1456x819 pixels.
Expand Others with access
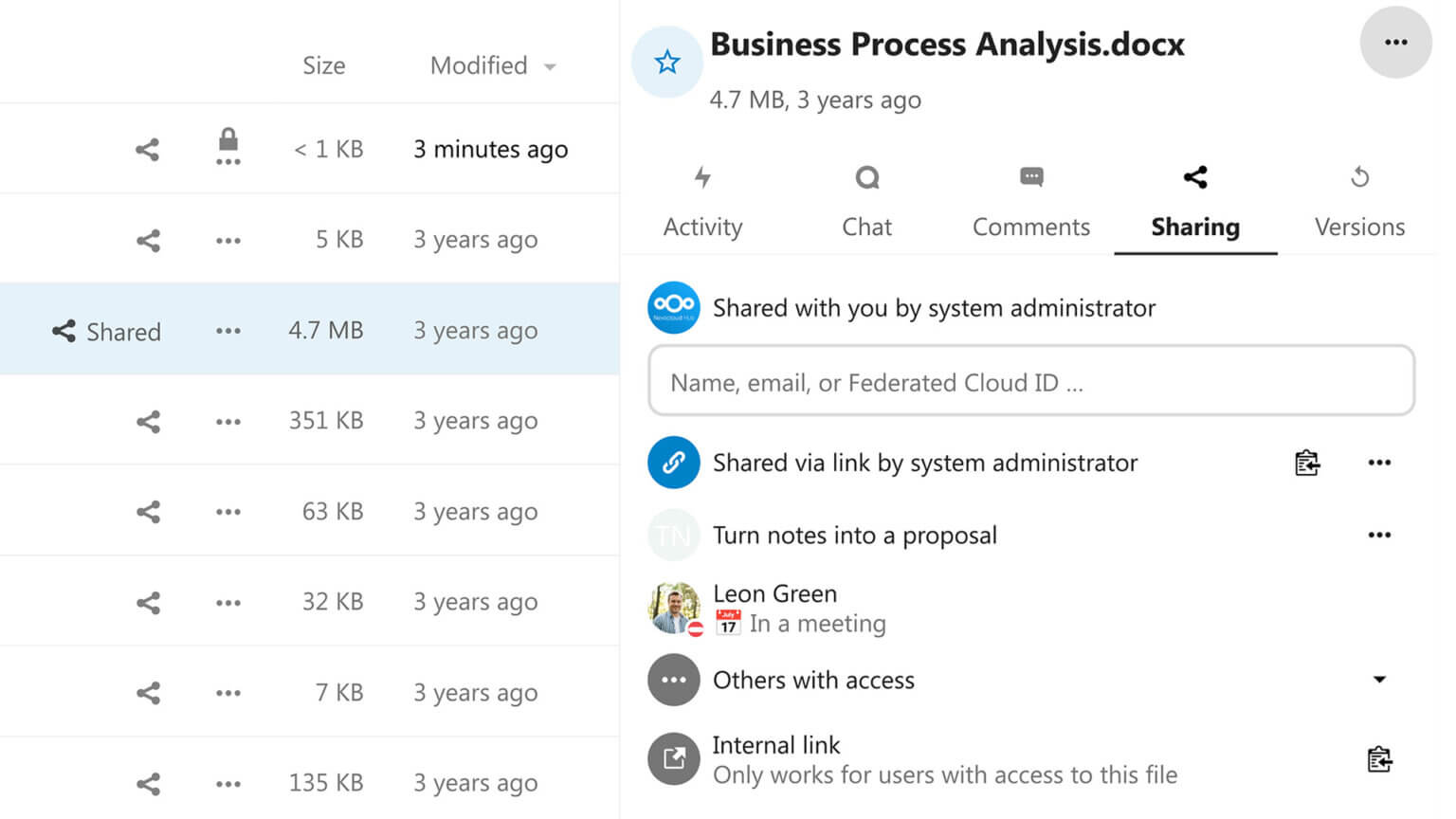point(1380,680)
